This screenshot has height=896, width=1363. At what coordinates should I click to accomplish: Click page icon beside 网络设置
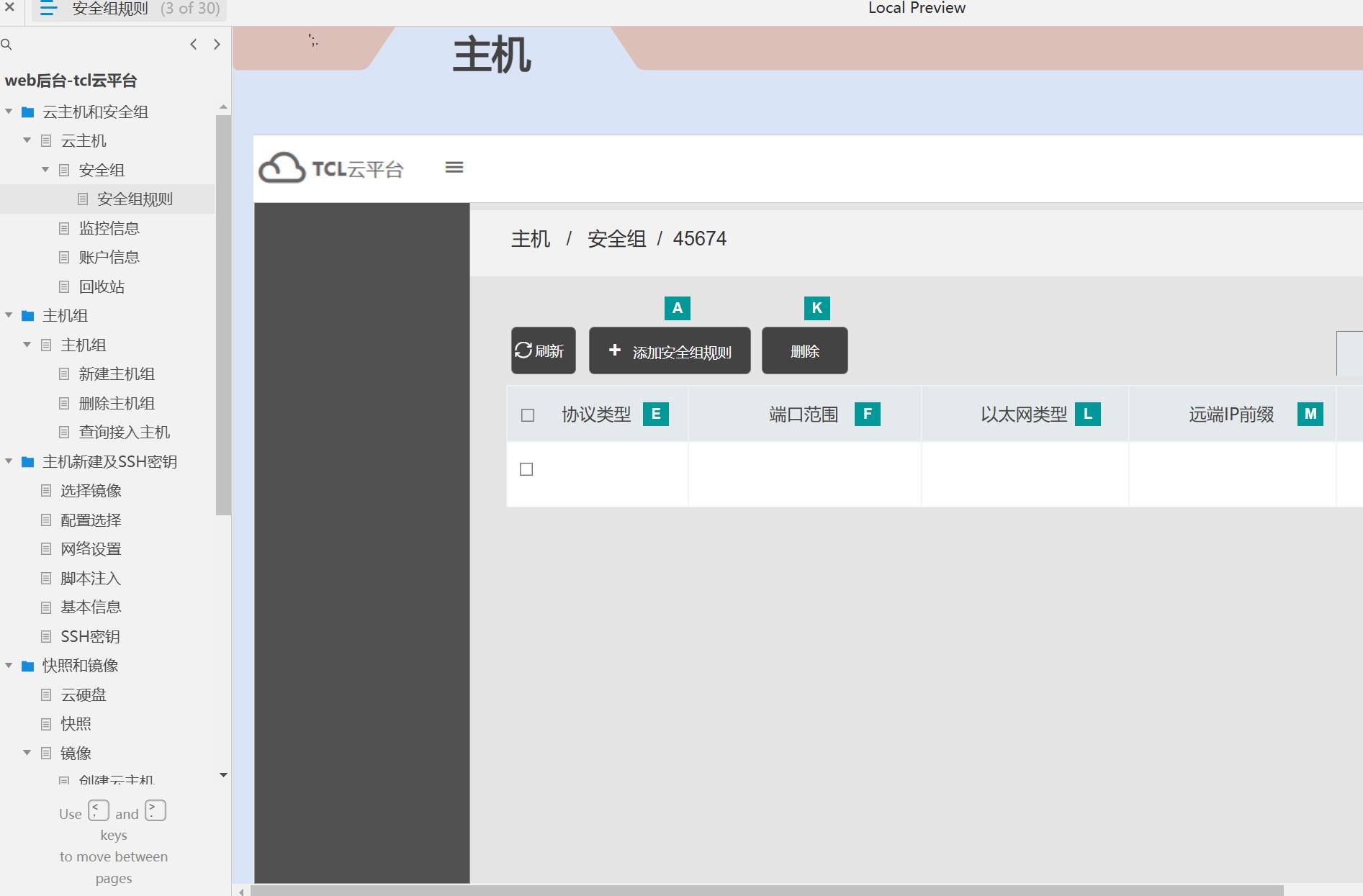[x=46, y=548]
